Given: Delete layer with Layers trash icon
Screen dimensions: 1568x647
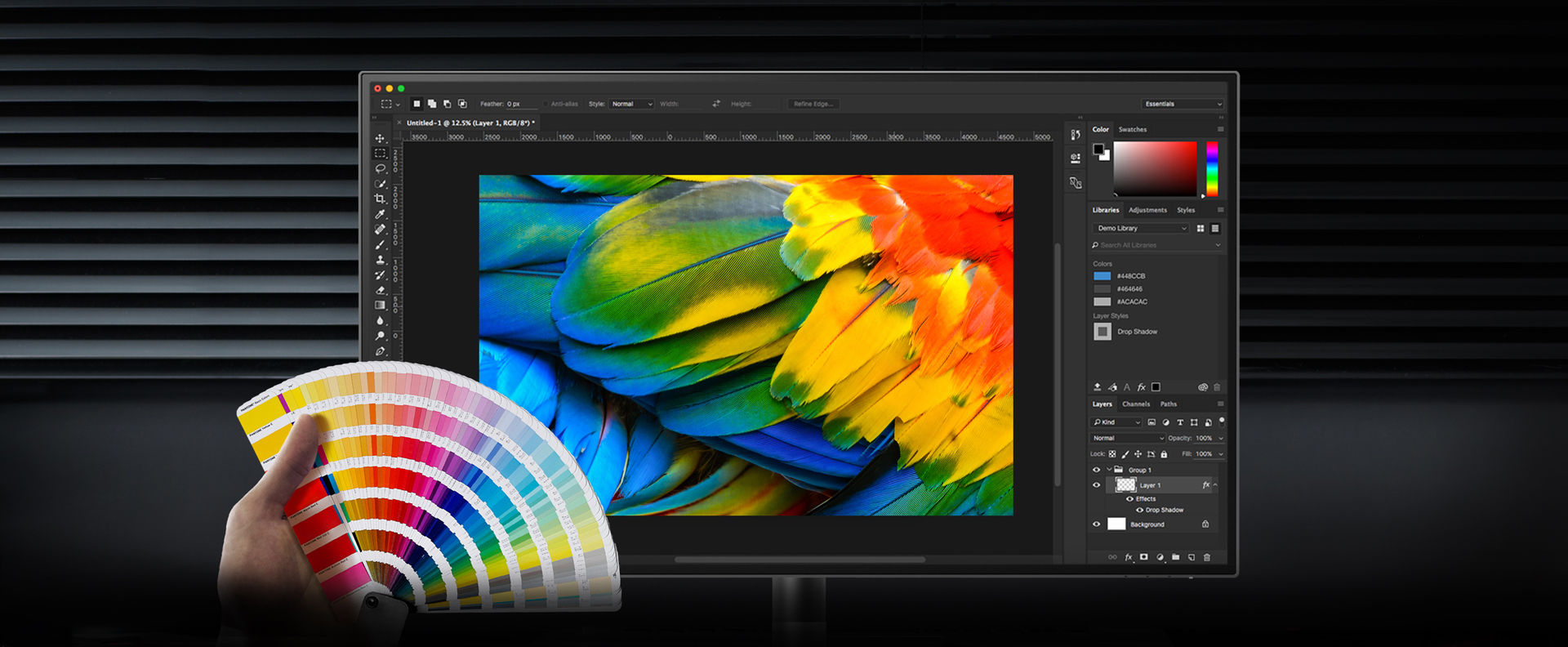Looking at the screenshot, I should coord(1207,557).
